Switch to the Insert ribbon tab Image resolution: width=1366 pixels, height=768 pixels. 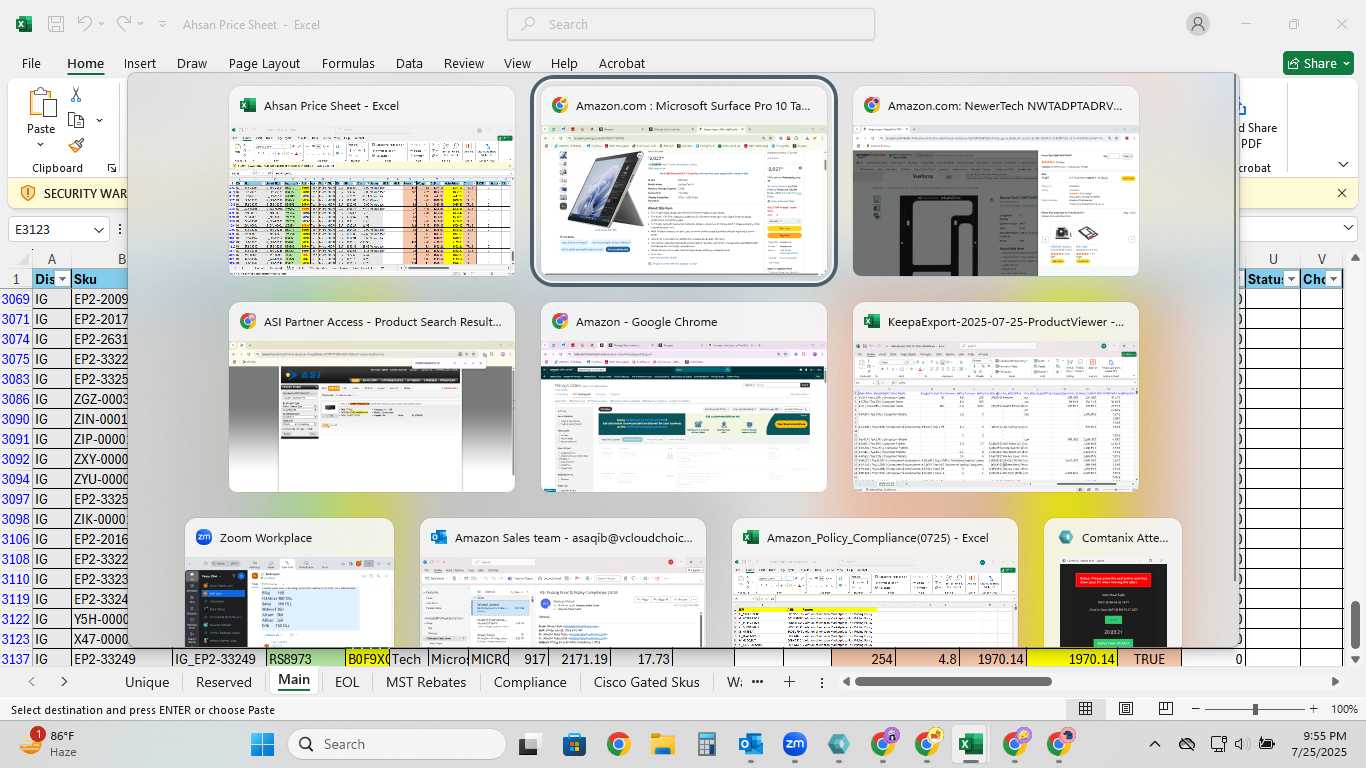(x=140, y=63)
